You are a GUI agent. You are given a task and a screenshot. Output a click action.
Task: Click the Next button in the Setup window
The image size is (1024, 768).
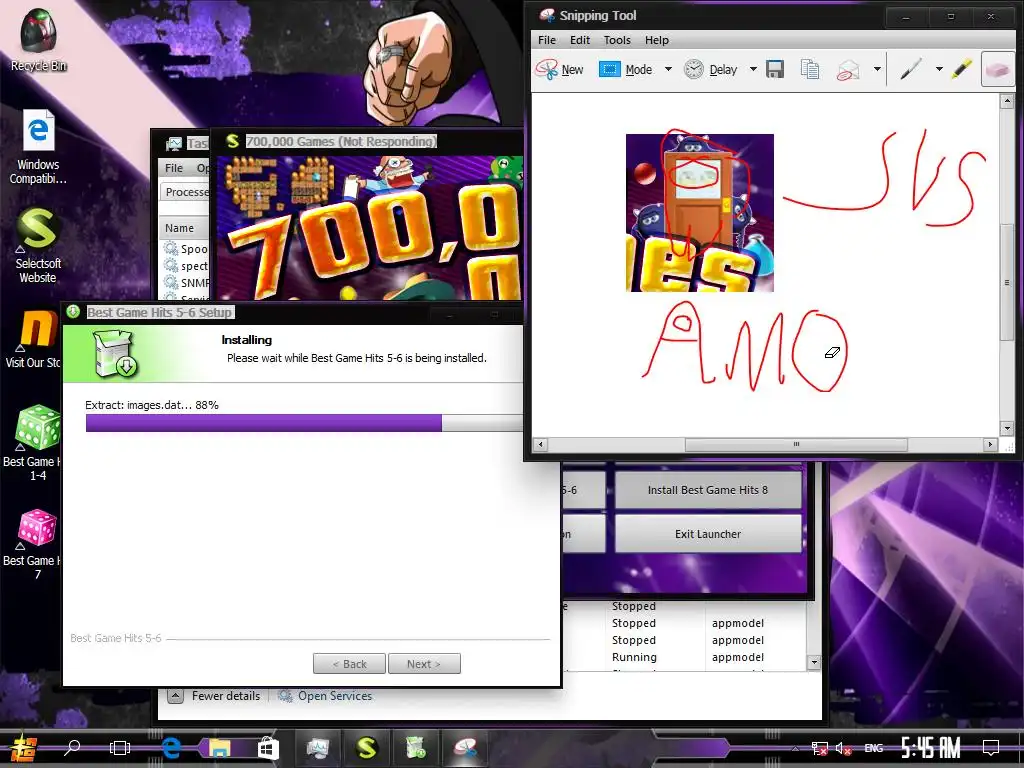click(424, 664)
